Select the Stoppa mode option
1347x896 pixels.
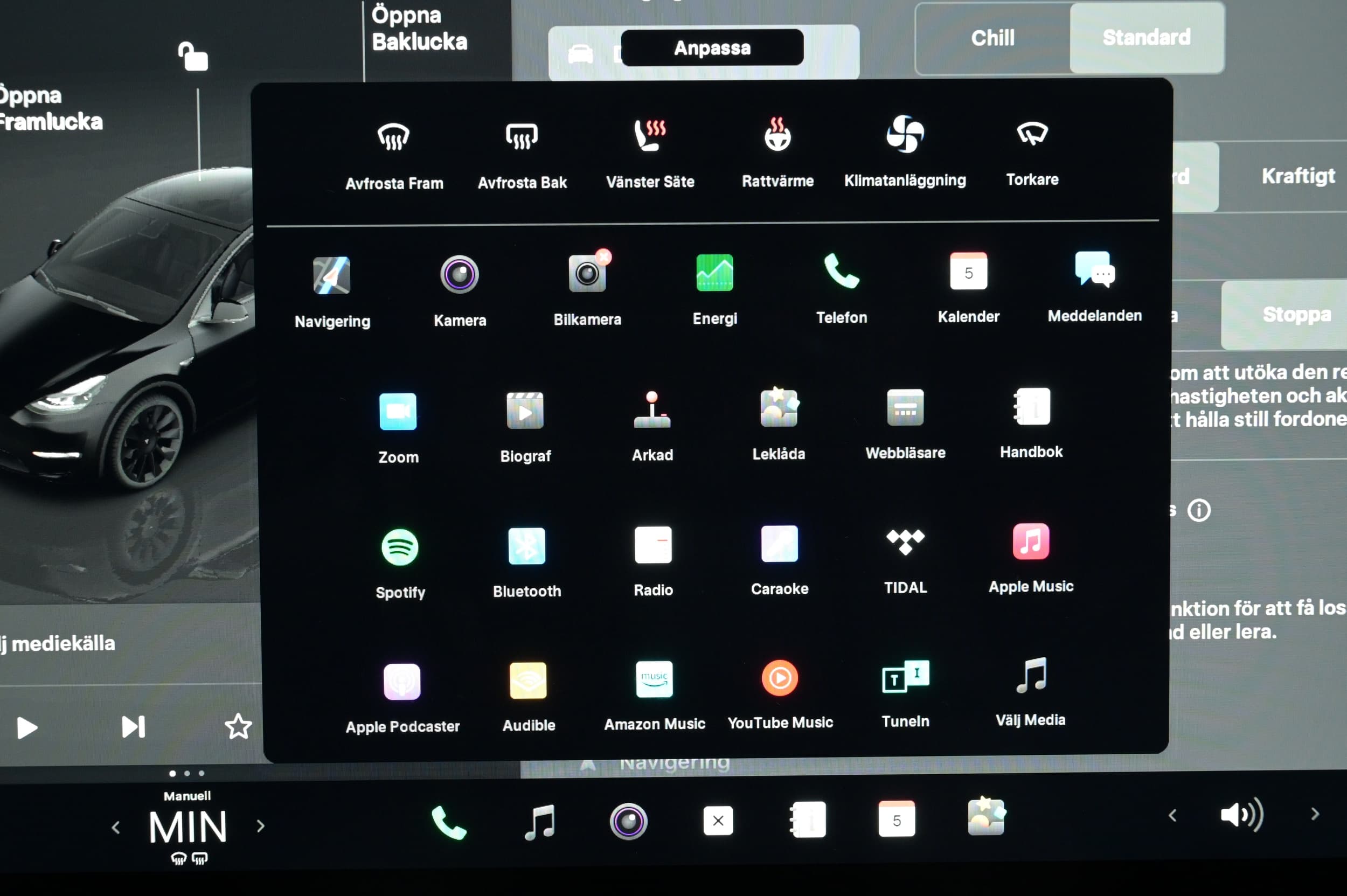click(1296, 314)
